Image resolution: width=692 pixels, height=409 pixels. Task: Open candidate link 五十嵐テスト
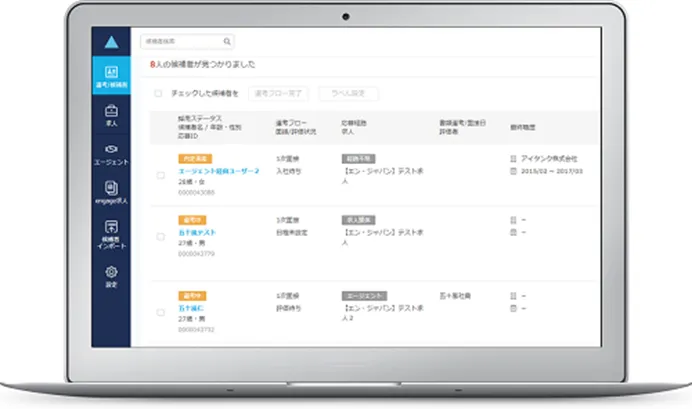pyautogui.click(x=197, y=232)
